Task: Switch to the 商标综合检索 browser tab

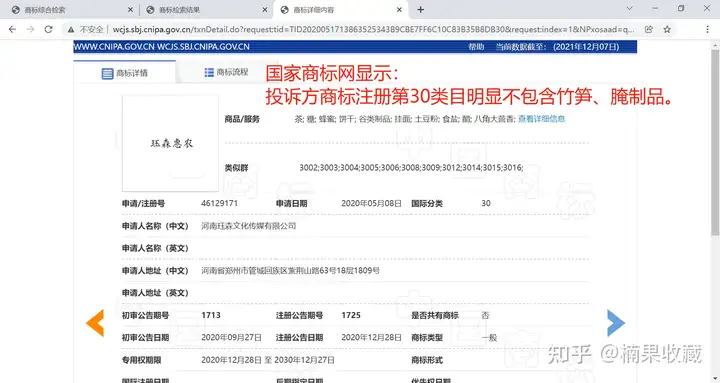Action: click(x=69, y=10)
